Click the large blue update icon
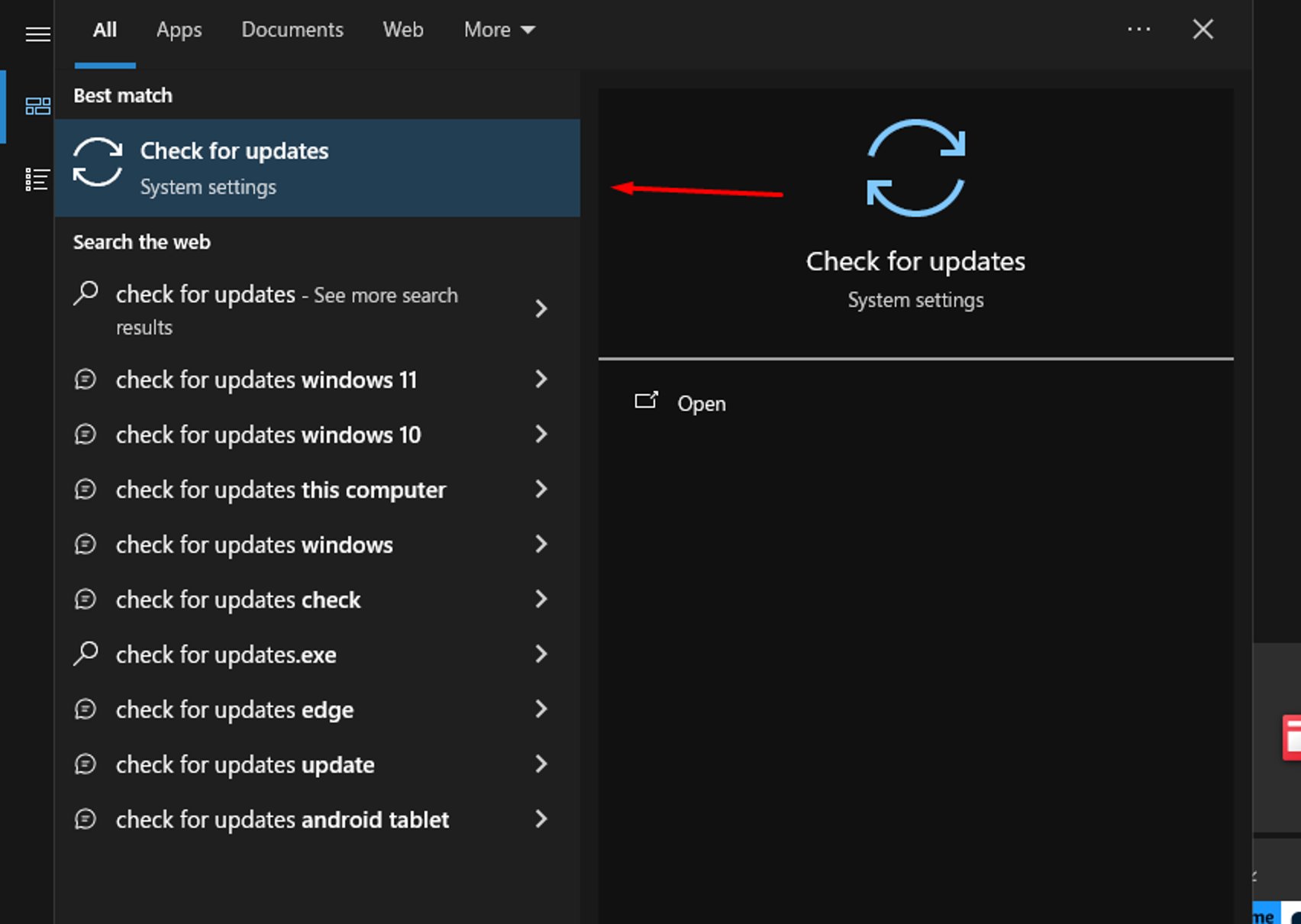Screen dimensions: 1301x924 click(x=915, y=168)
